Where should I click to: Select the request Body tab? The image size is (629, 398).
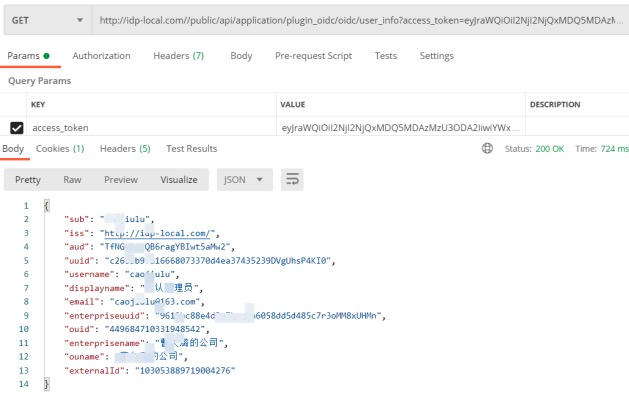(x=241, y=56)
